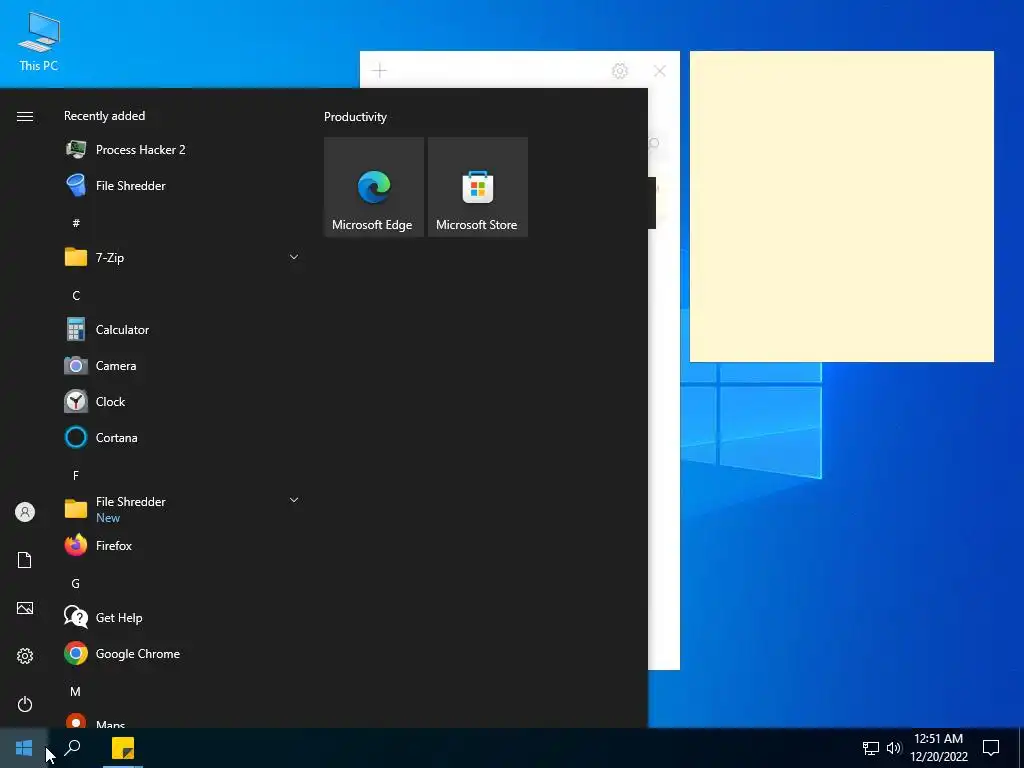Open the Microsoft Store tile

[477, 187]
